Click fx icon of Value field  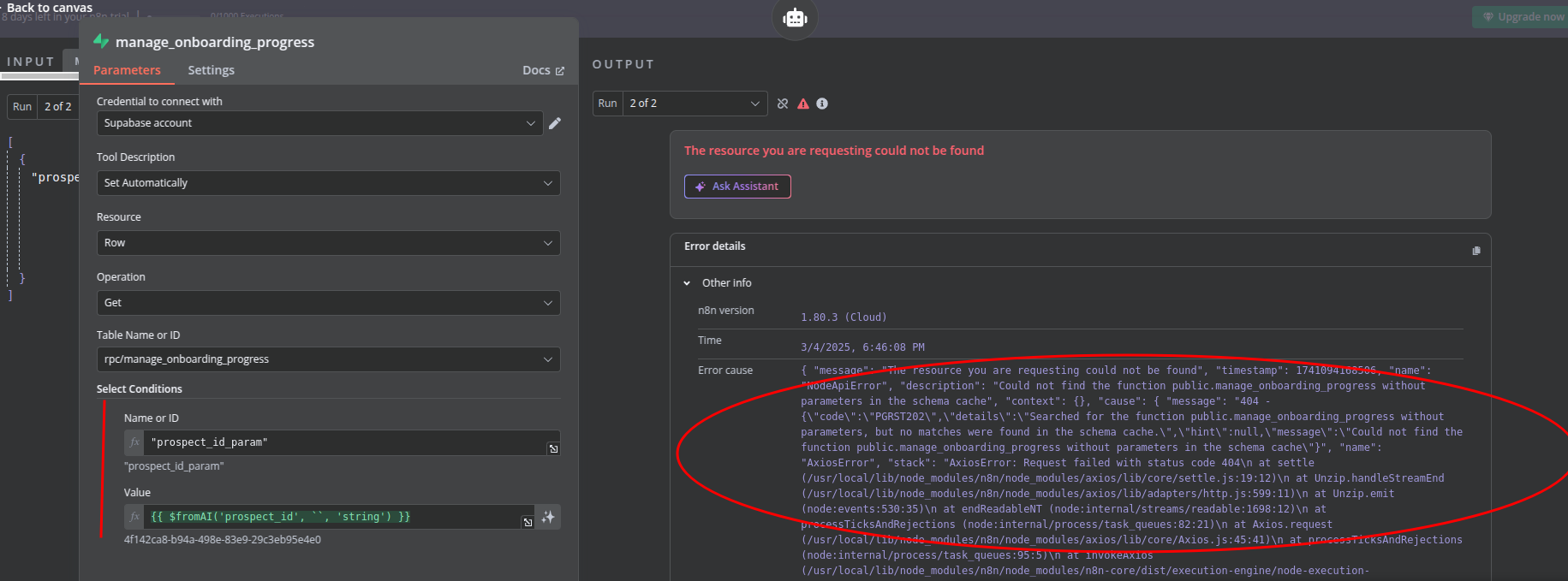(134, 517)
